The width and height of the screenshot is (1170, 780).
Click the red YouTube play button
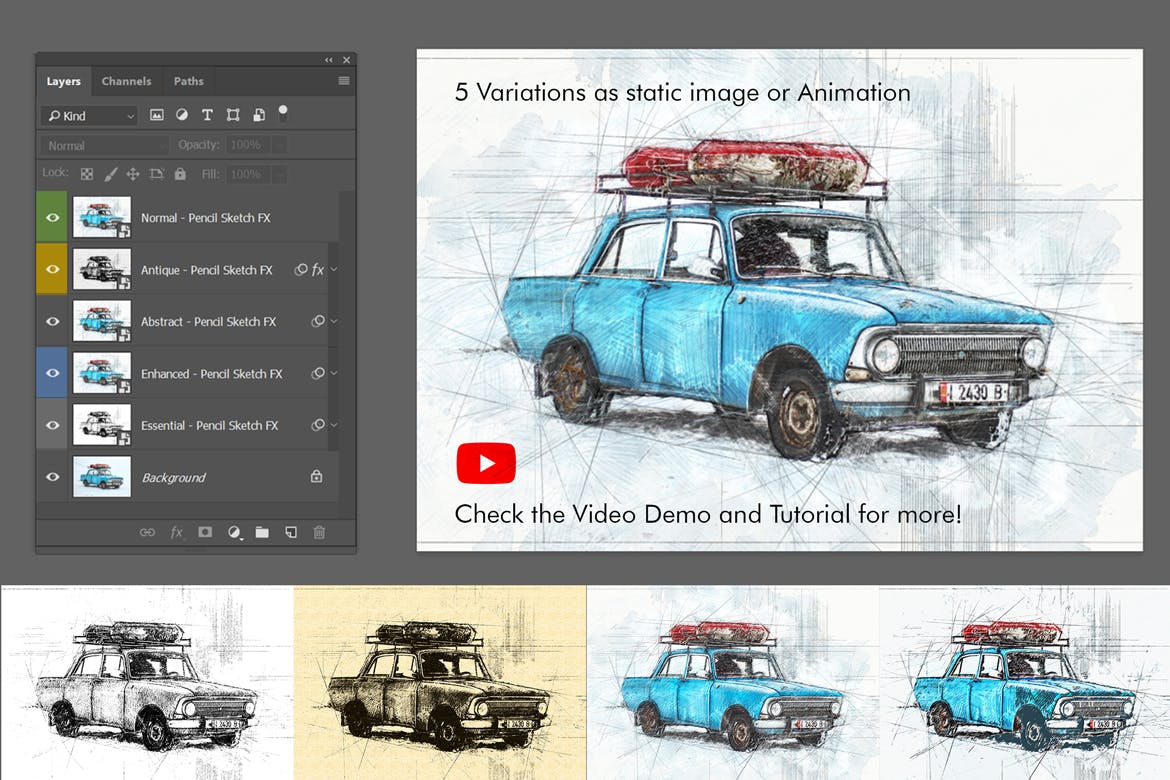click(486, 462)
